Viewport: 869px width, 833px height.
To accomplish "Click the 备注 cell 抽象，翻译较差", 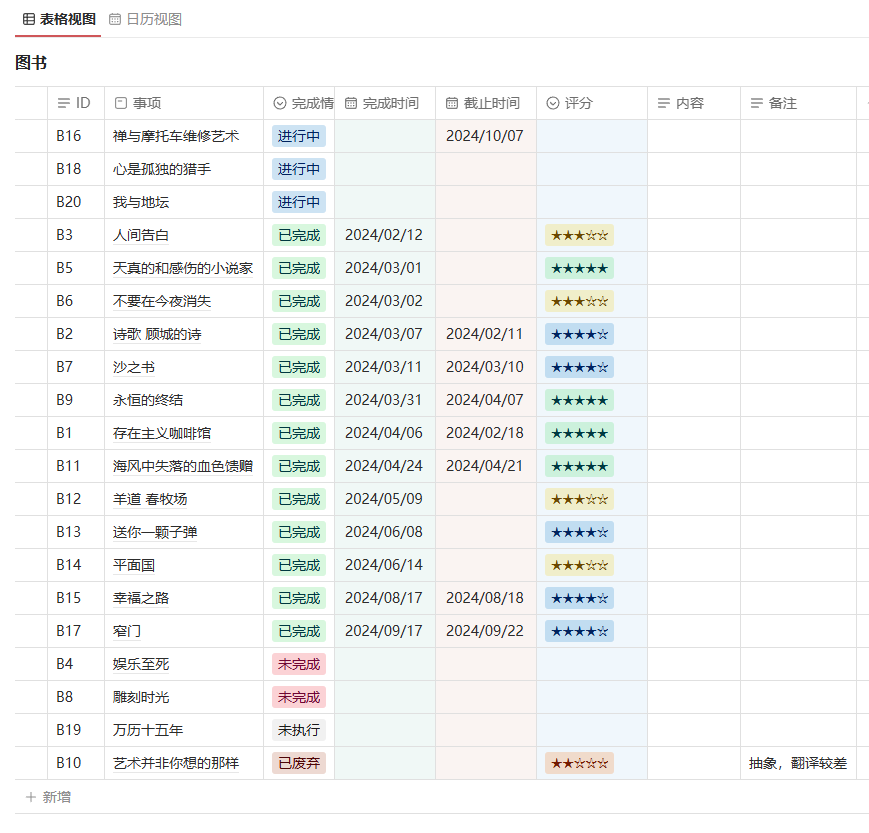I will point(797,763).
